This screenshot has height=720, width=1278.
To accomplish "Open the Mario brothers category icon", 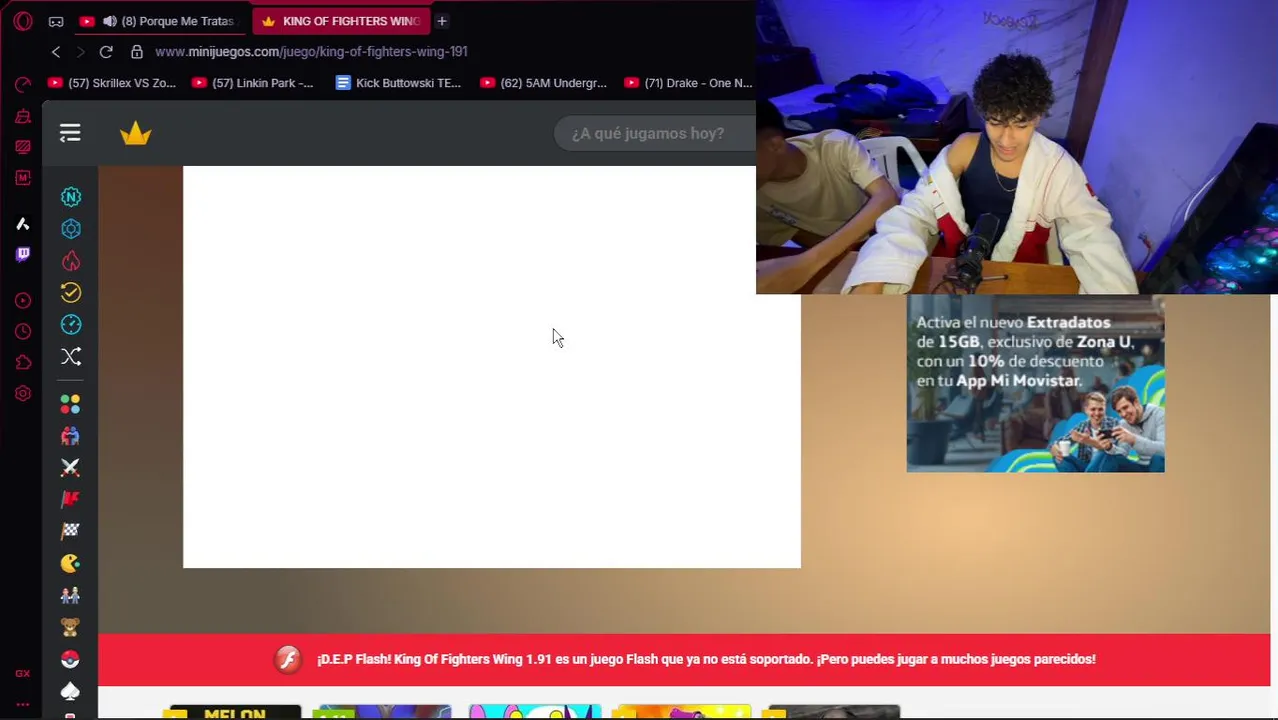I will point(70,595).
